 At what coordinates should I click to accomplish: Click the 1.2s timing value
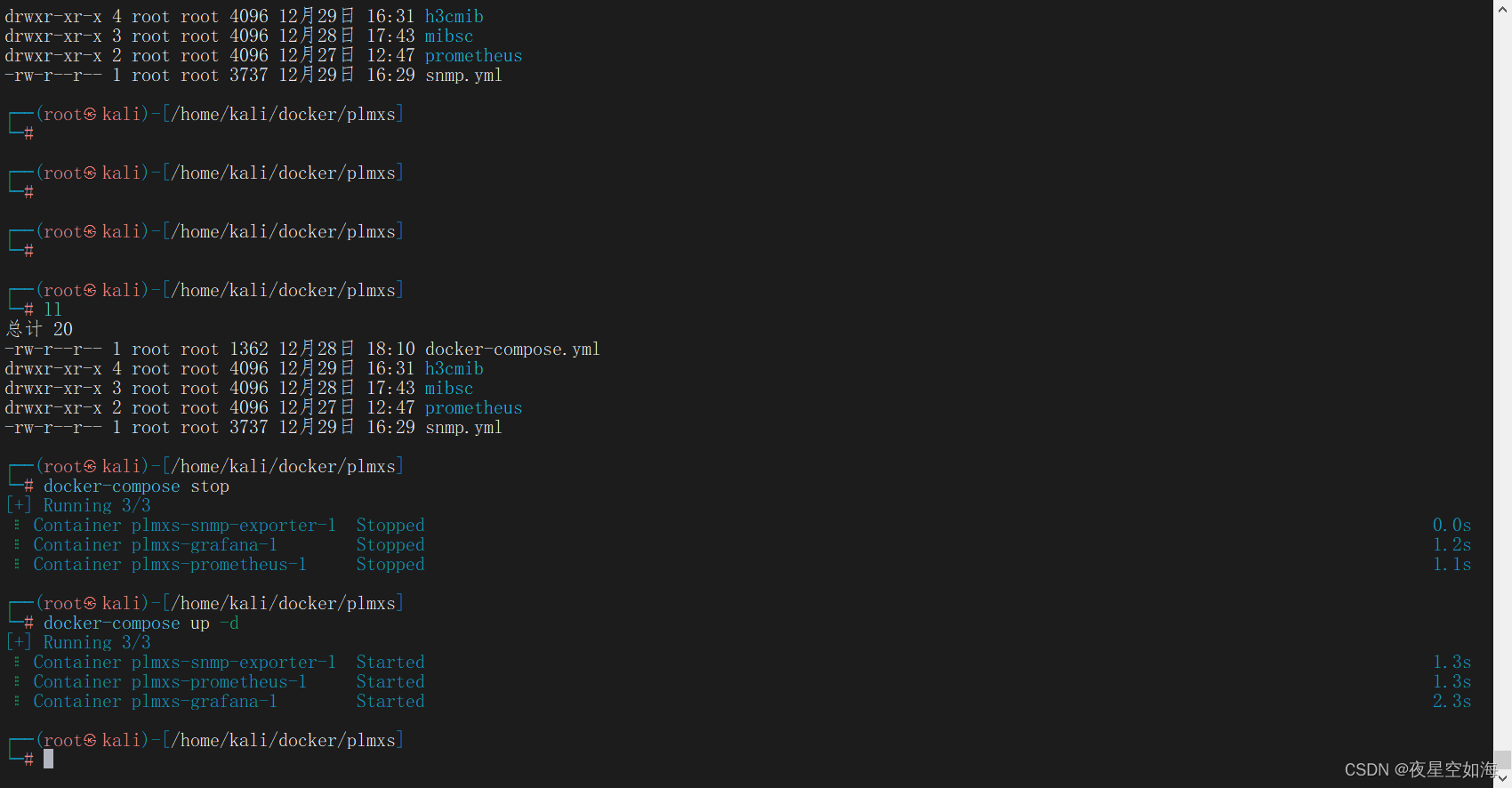click(1452, 544)
